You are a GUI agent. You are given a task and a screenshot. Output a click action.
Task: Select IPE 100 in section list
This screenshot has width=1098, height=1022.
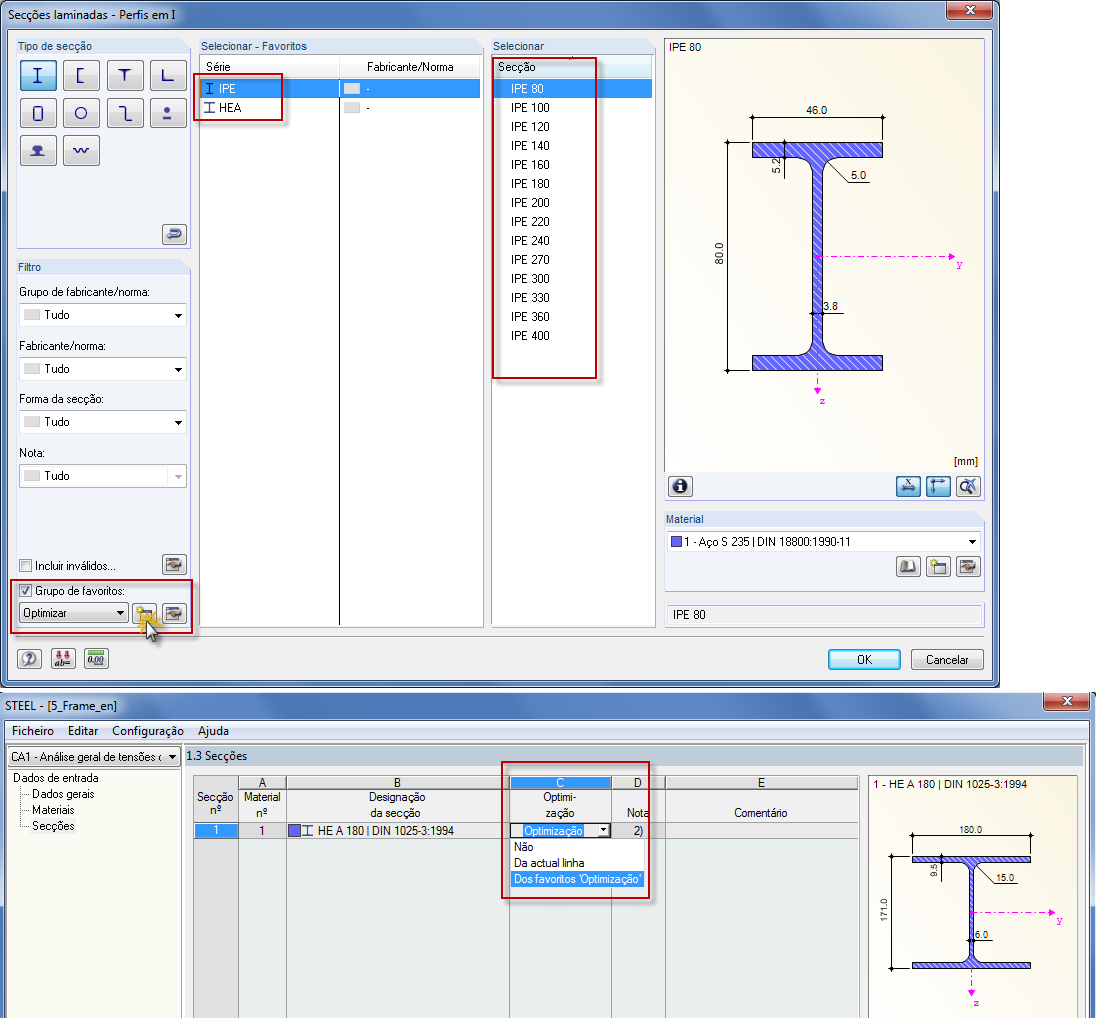[530, 108]
